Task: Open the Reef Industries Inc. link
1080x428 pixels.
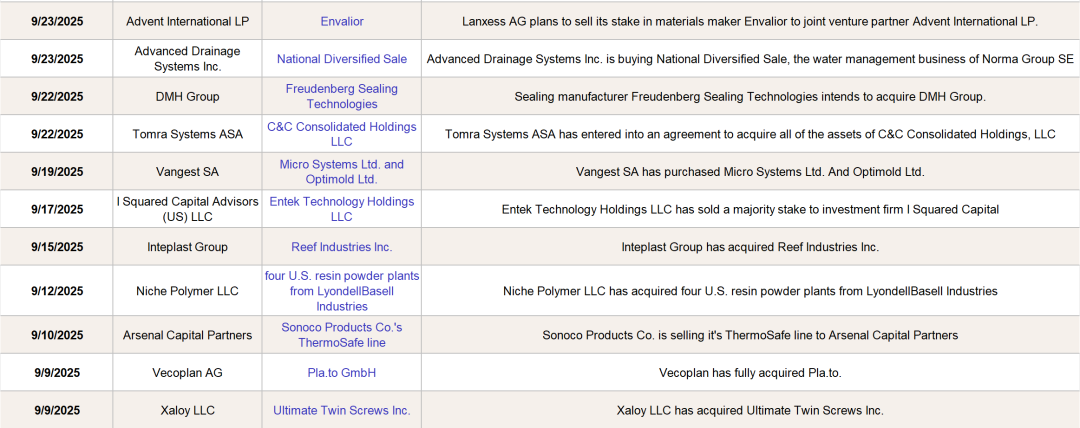Action: point(342,247)
